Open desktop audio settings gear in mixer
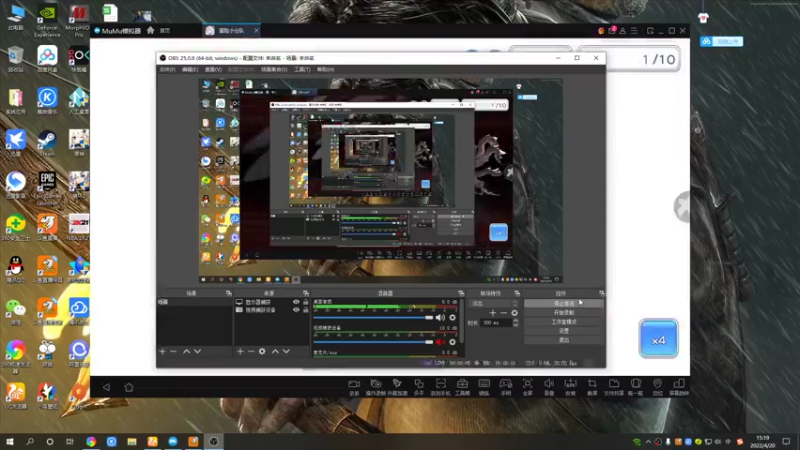 coord(453,317)
